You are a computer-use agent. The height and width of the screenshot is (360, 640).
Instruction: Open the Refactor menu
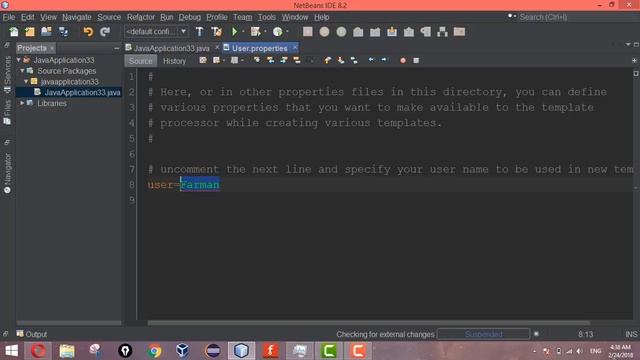click(x=141, y=17)
